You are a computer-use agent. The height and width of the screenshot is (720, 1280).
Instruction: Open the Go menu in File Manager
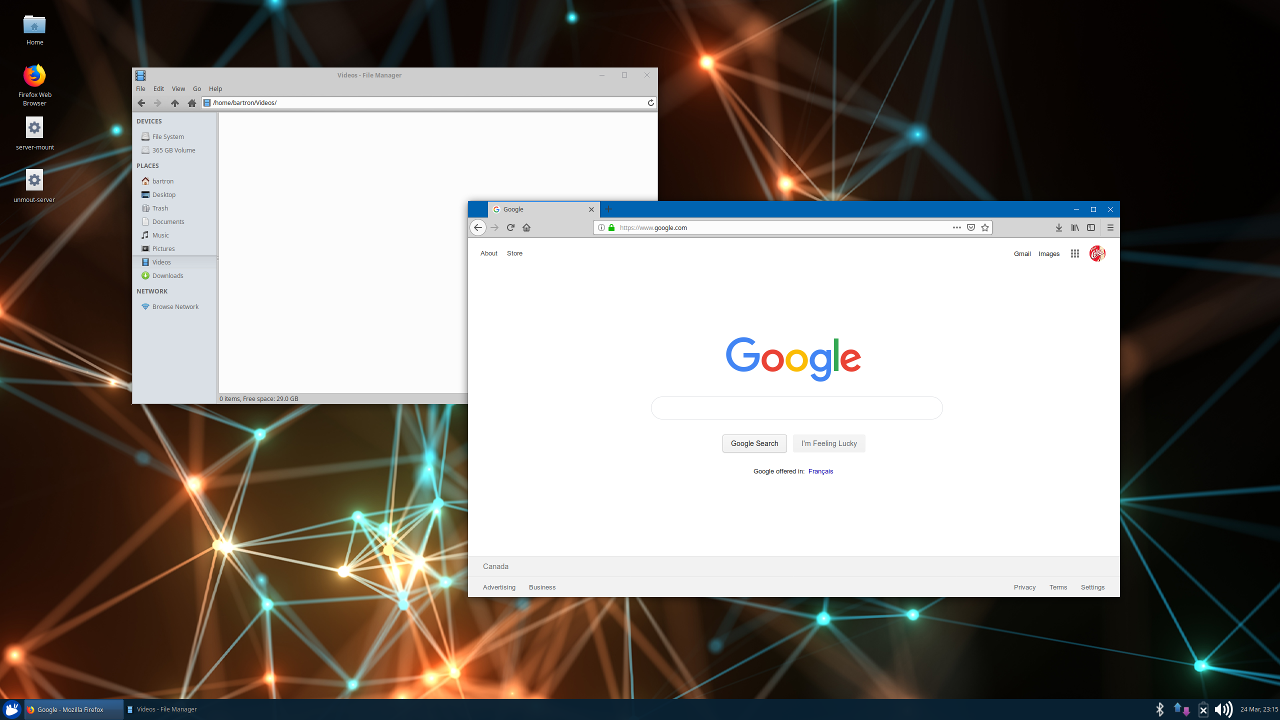(197, 89)
